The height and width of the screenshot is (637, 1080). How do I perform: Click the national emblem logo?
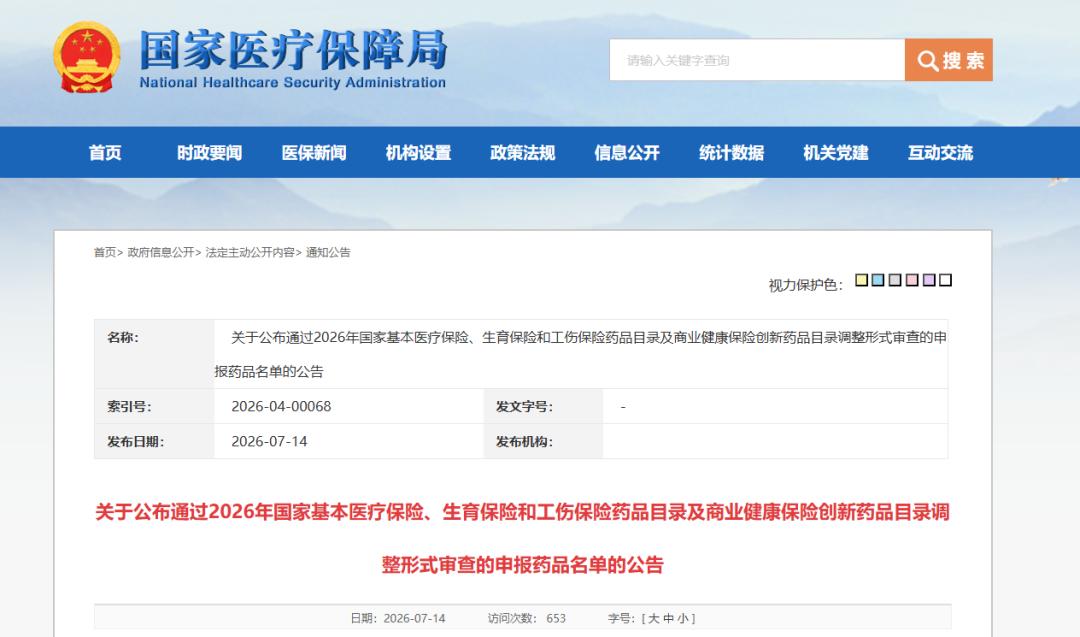87,57
